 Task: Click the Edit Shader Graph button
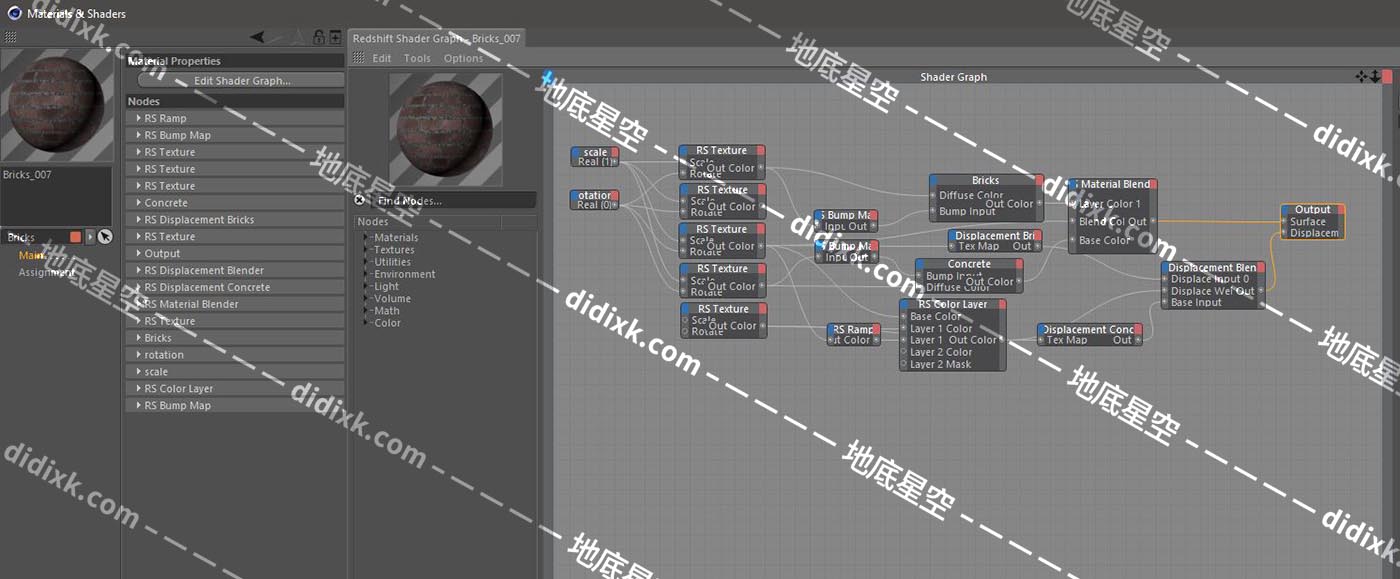tap(242, 80)
